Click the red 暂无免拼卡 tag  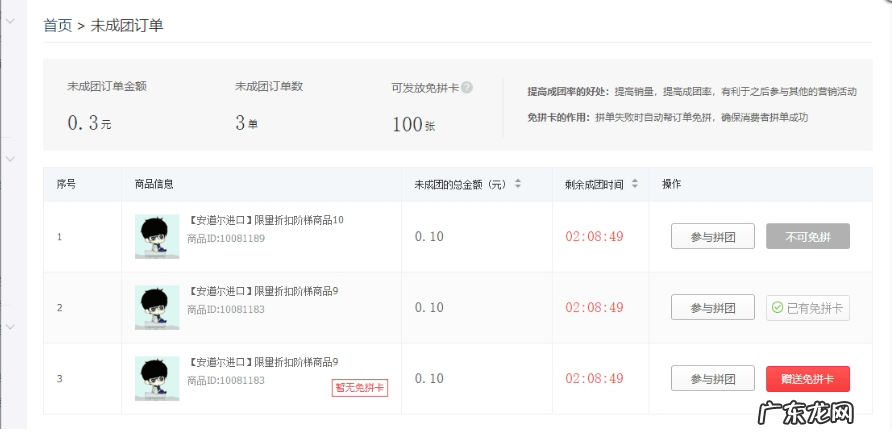(359, 388)
